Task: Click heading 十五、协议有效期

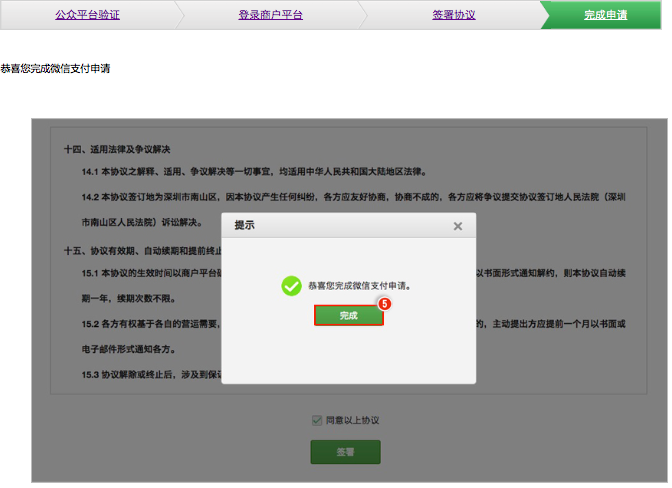Action: 143,251
